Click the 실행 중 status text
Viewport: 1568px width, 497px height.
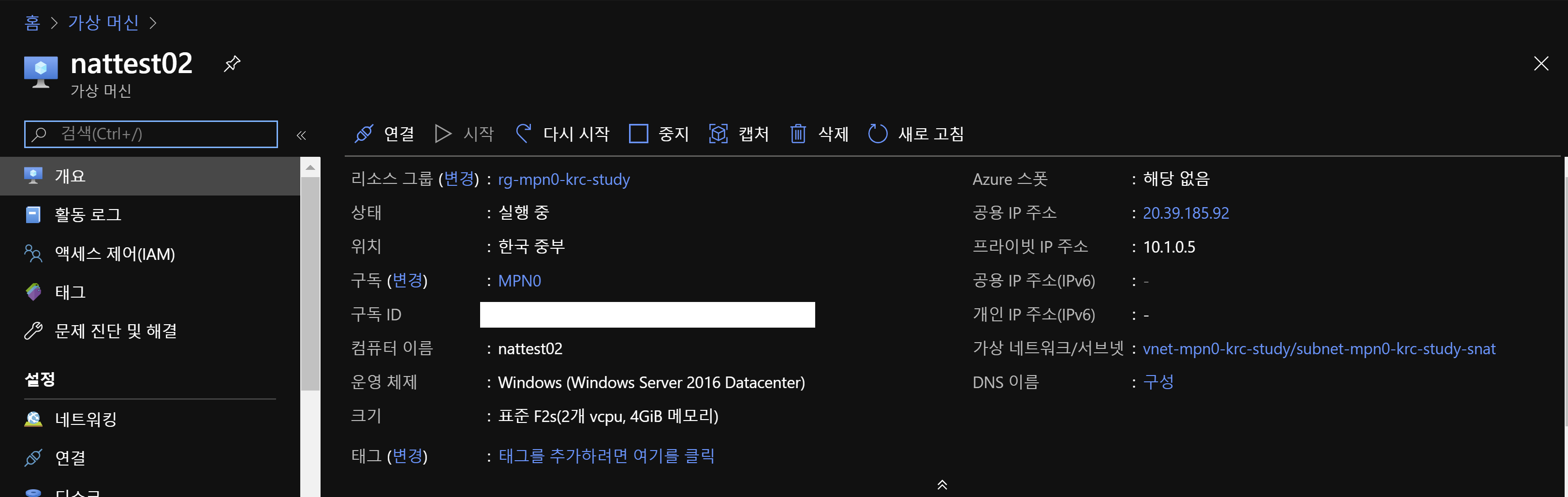(x=524, y=212)
